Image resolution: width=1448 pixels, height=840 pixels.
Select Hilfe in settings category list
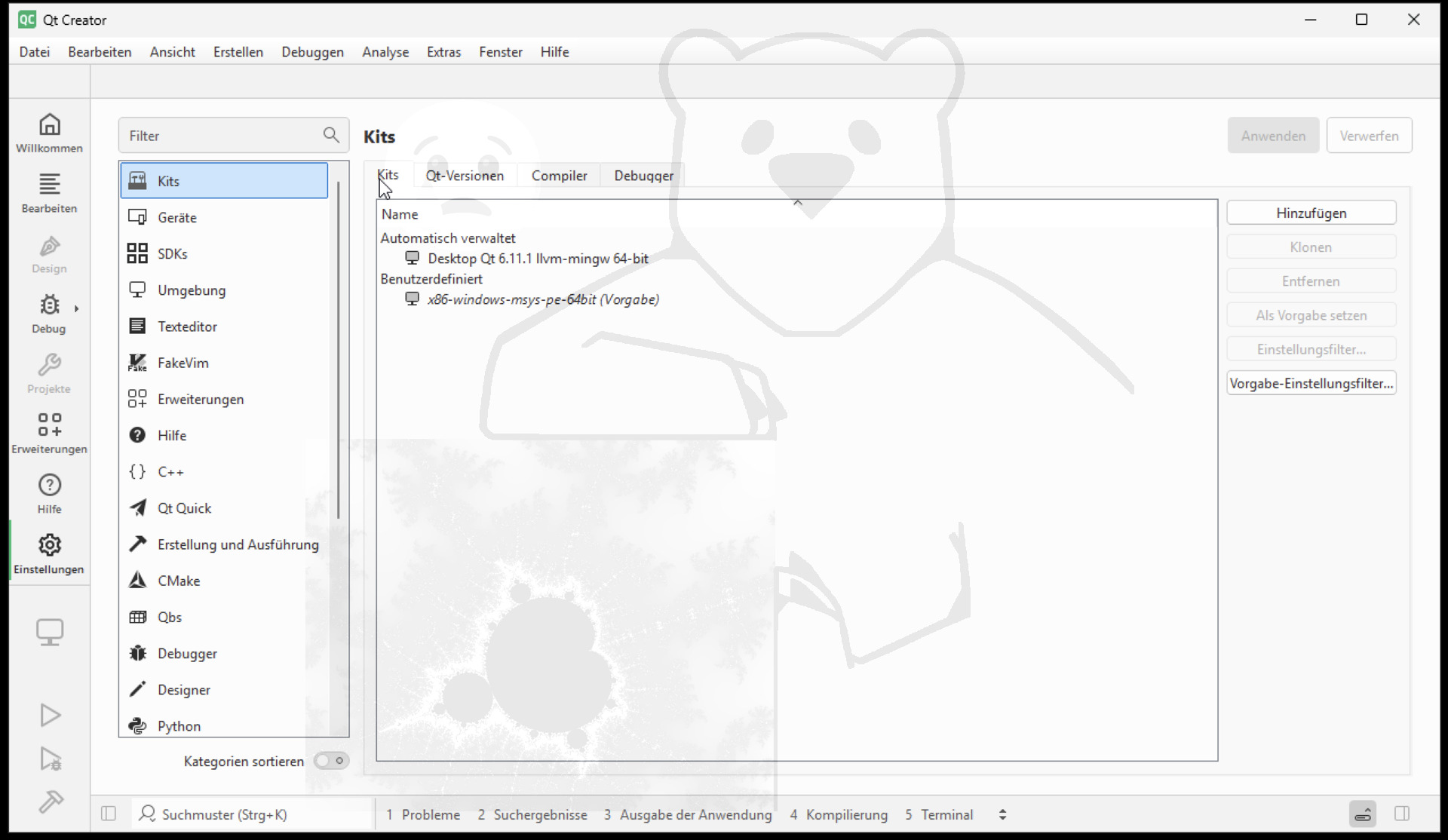[x=224, y=435]
